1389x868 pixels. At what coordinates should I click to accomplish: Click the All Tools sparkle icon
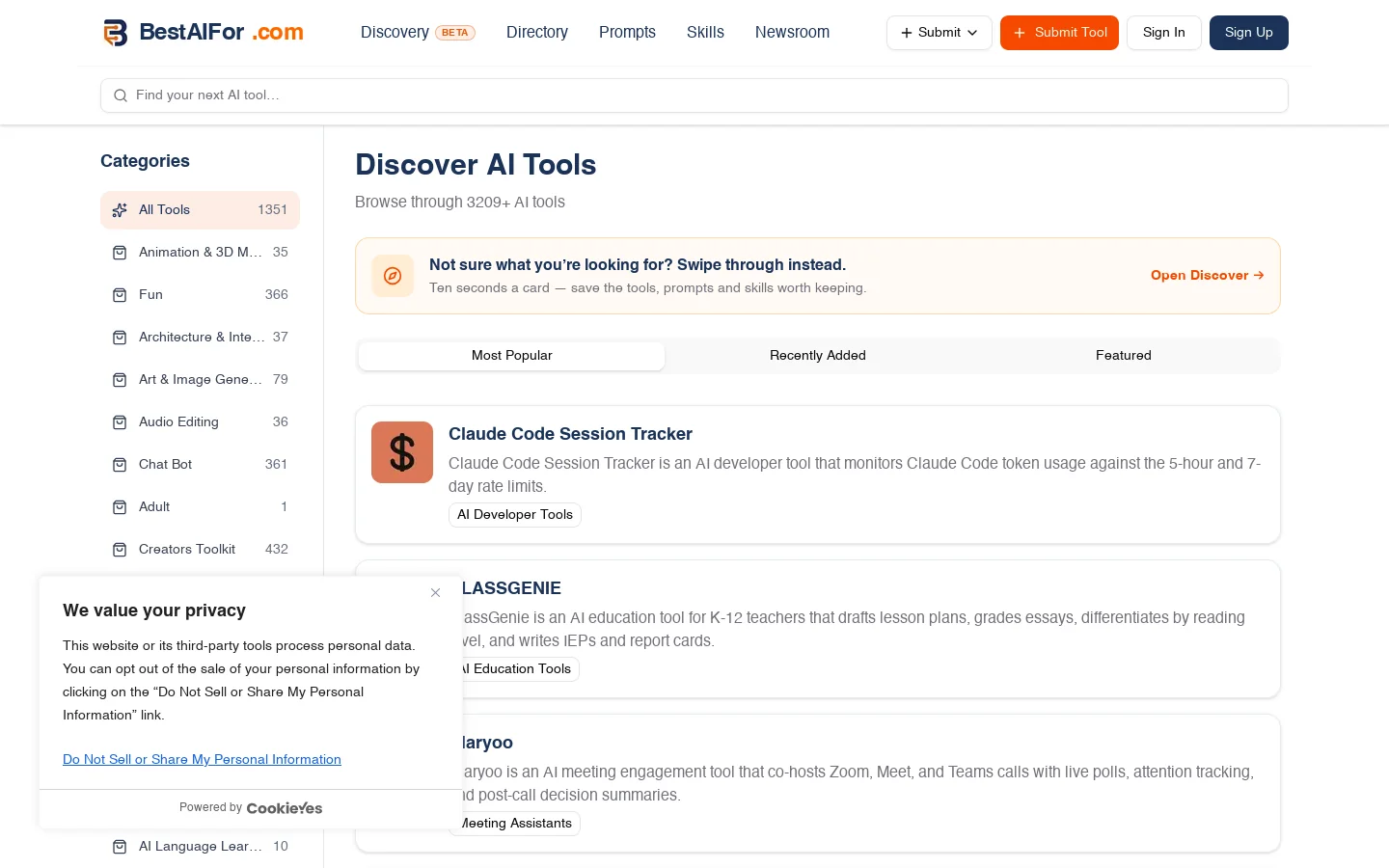[120, 210]
